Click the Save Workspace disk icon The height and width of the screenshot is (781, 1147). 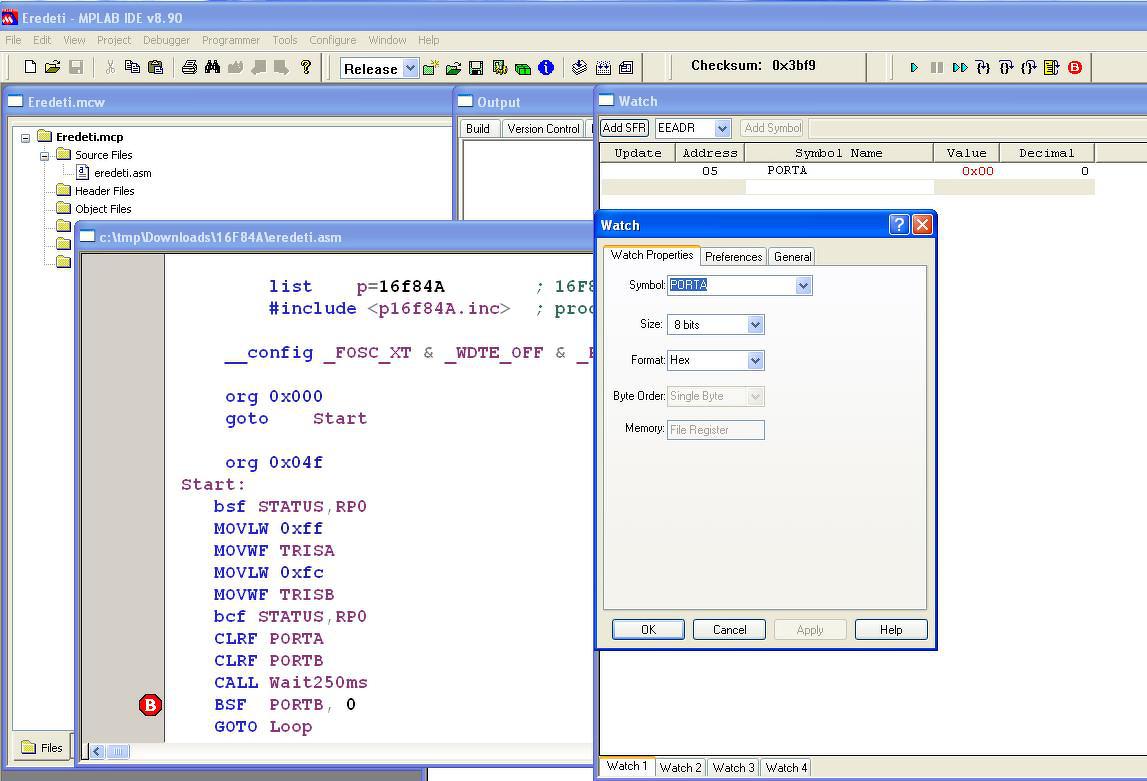coord(476,68)
